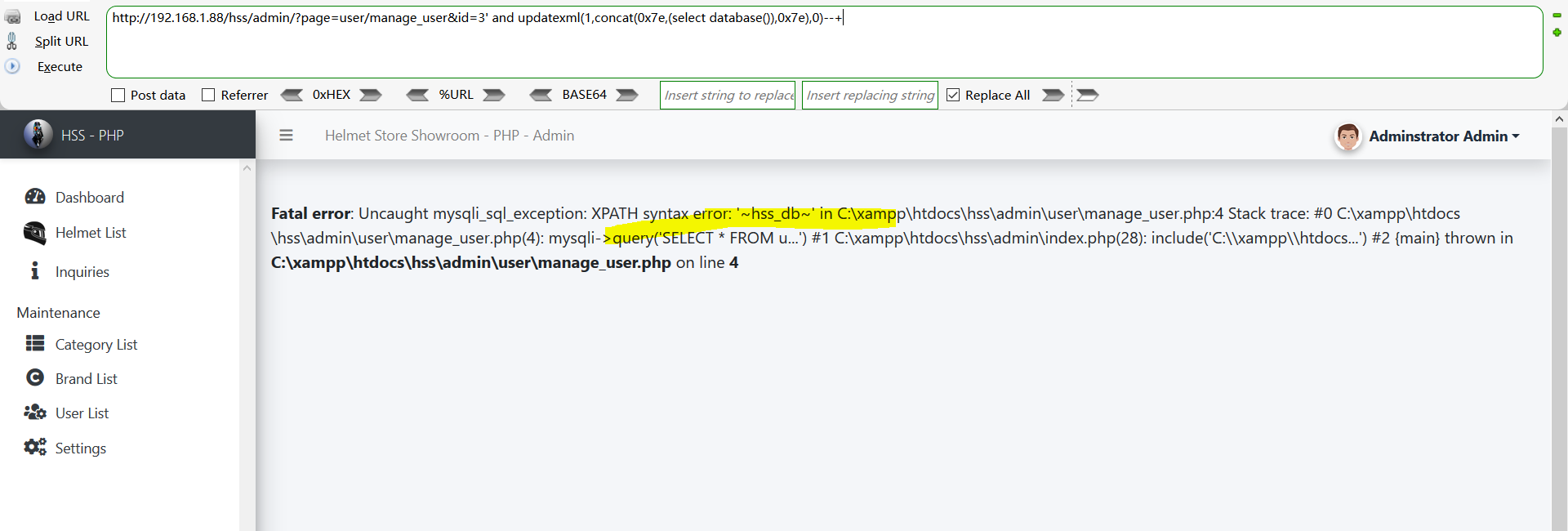Screen dimensions: 1568x531
Task: Open the Inquiries page
Action: tap(82, 272)
